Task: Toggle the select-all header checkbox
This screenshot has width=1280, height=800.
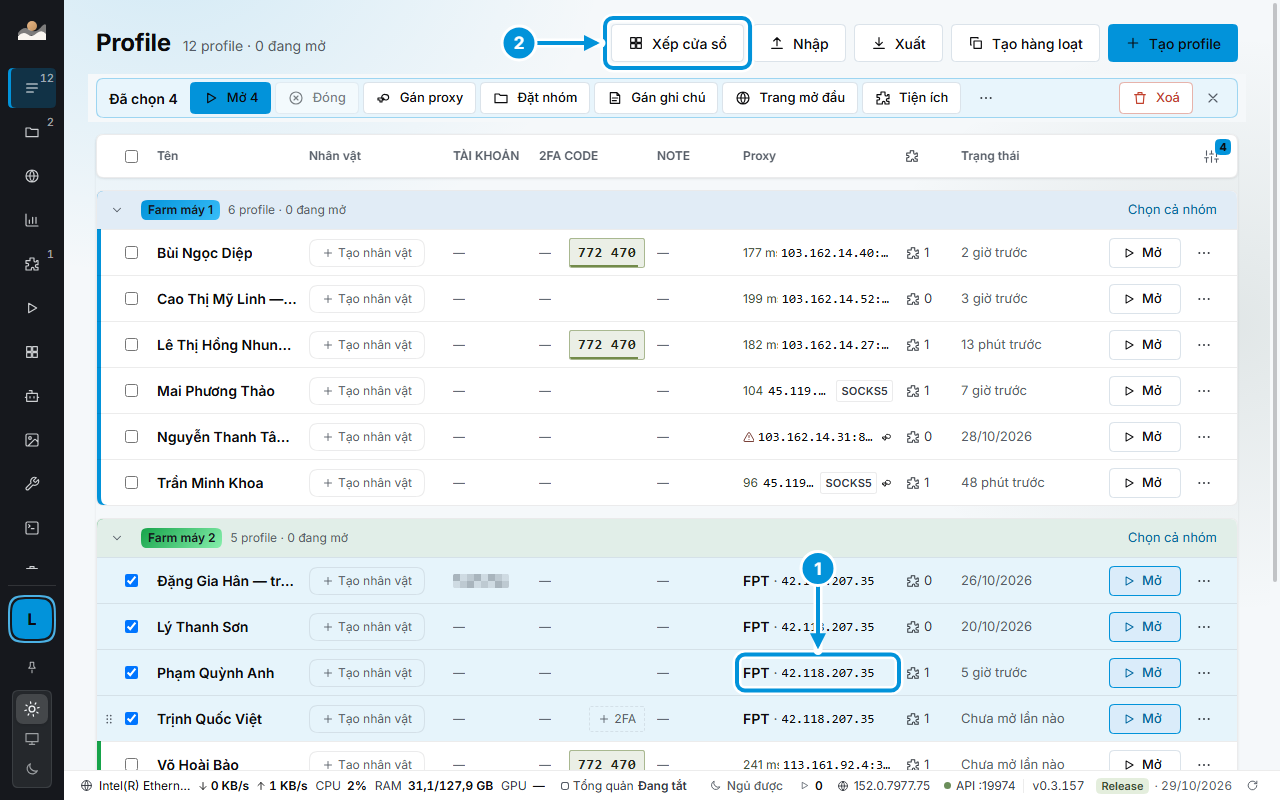Action: coord(131,156)
